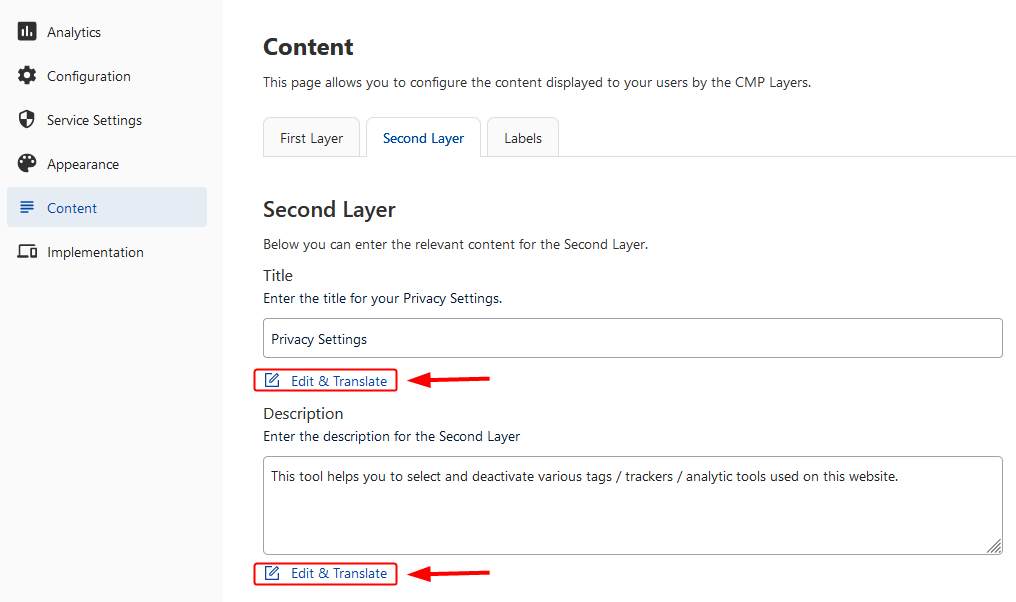Click the description box resize handle

(x=994, y=546)
